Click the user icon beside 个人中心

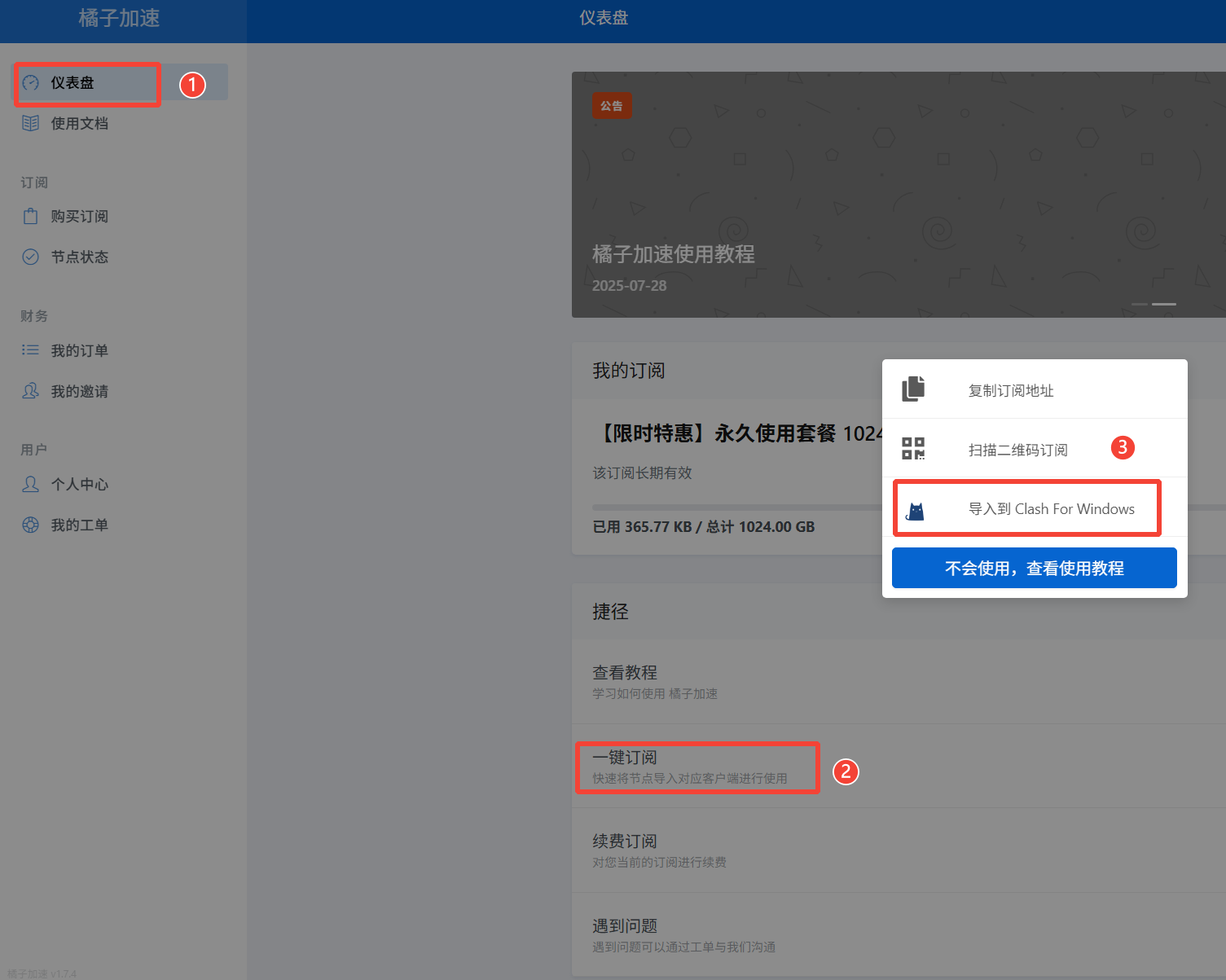click(x=31, y=485)
